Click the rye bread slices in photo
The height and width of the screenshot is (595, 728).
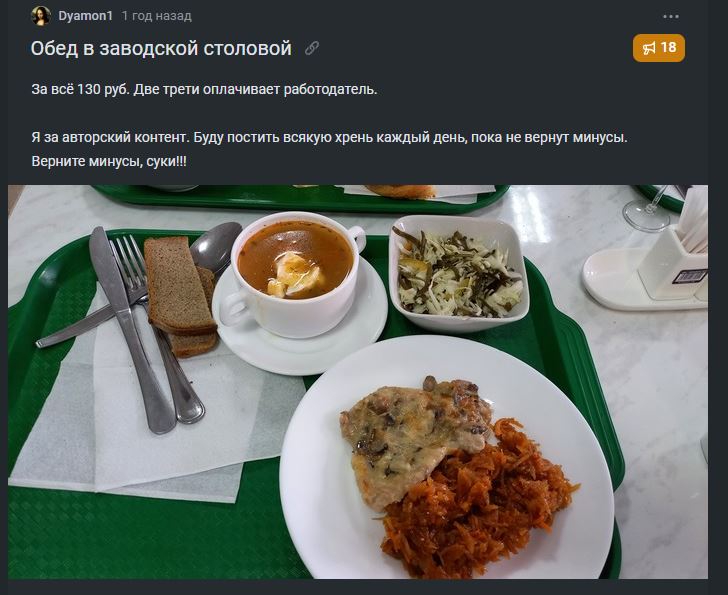point(181,296)
